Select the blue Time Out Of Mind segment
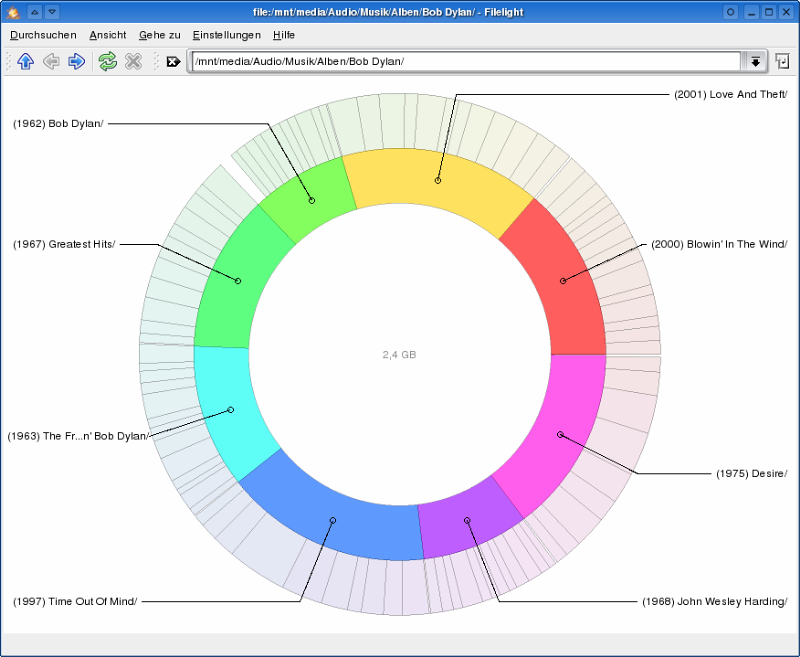 (332, 518)
